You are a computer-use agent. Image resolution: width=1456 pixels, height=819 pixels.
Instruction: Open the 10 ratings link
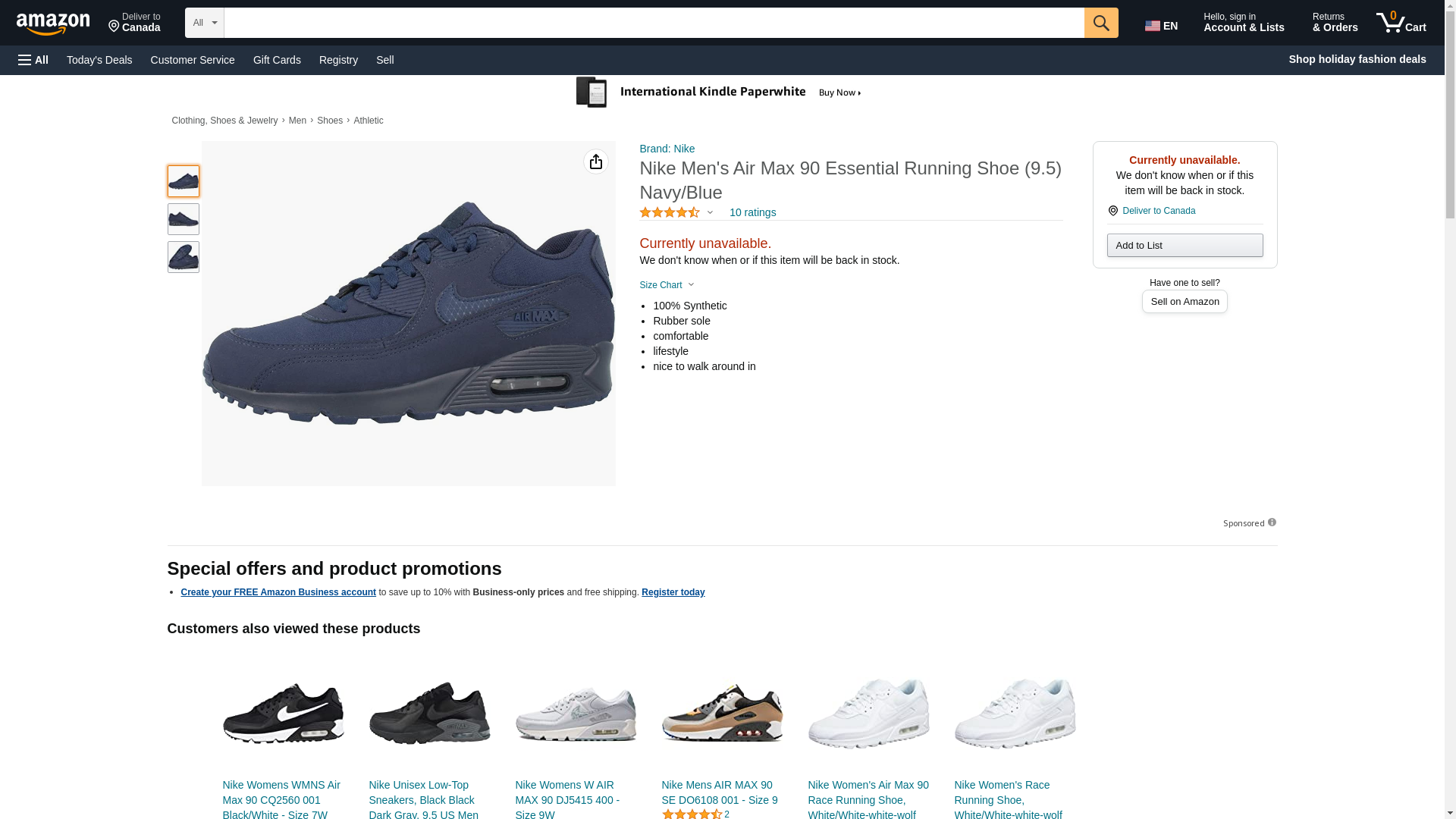pos(752,212)
